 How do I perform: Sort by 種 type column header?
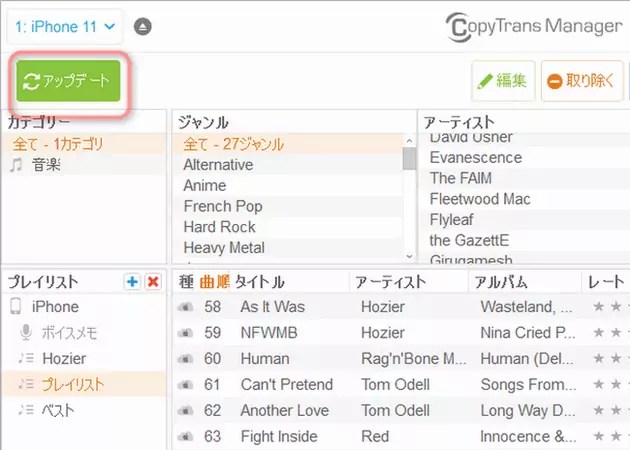coord(186,282)
